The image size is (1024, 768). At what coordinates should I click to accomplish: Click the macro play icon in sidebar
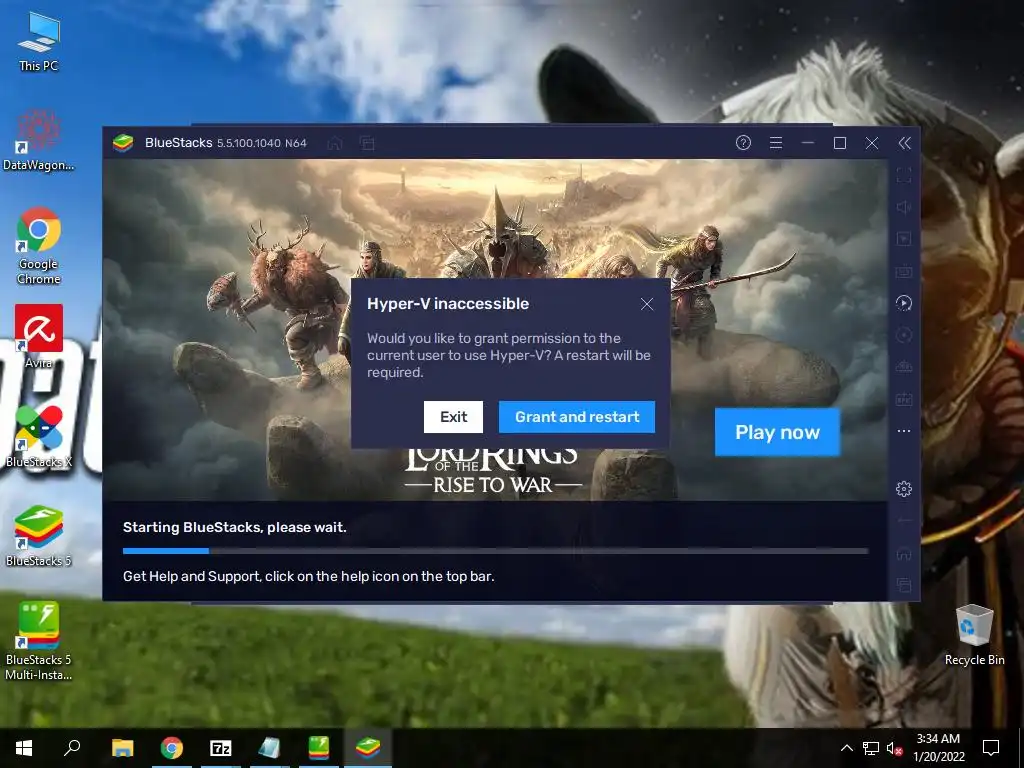tap(904, 303)
